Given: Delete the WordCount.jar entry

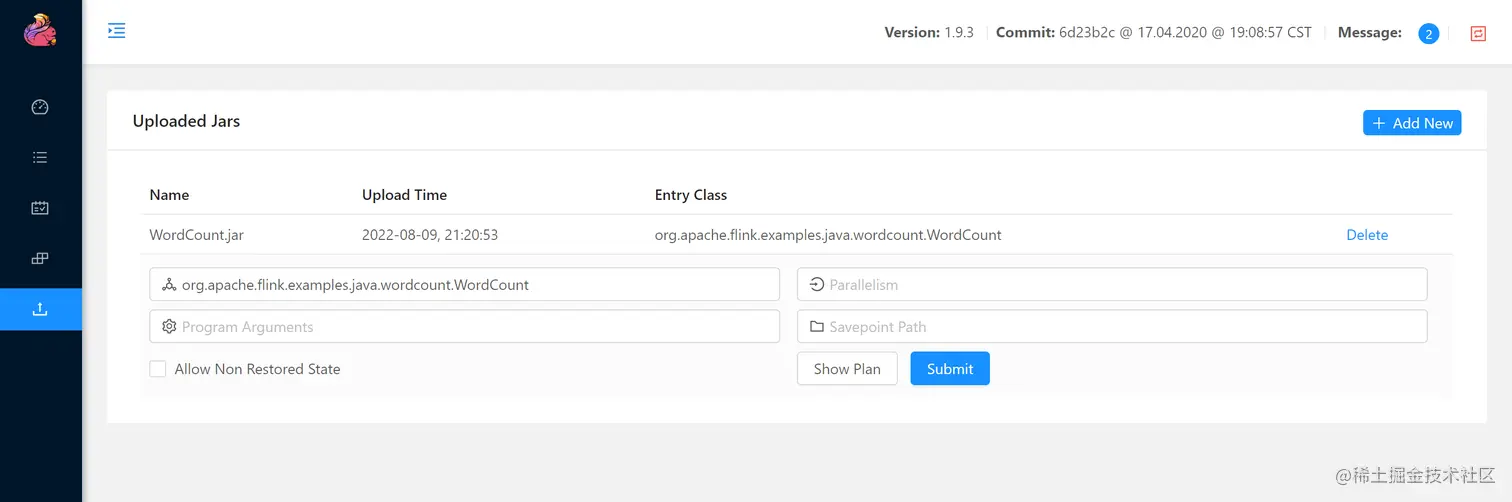Looking at the screenshot, I should tap(1366, 235).
